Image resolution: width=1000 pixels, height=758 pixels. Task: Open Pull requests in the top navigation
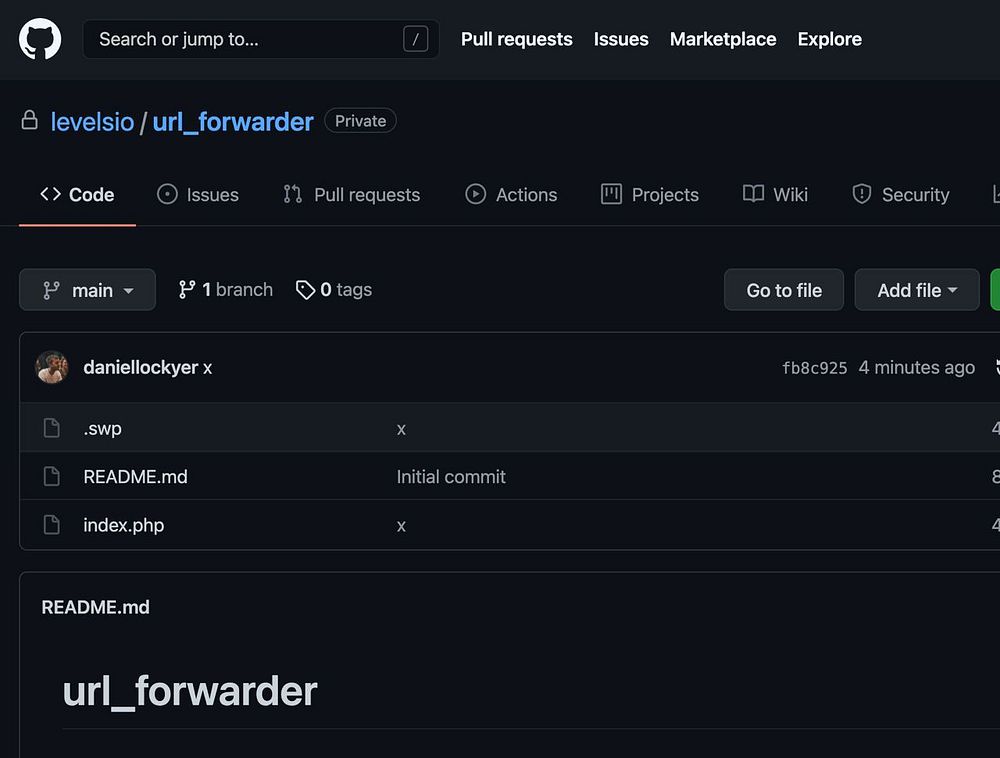(517, 40)
